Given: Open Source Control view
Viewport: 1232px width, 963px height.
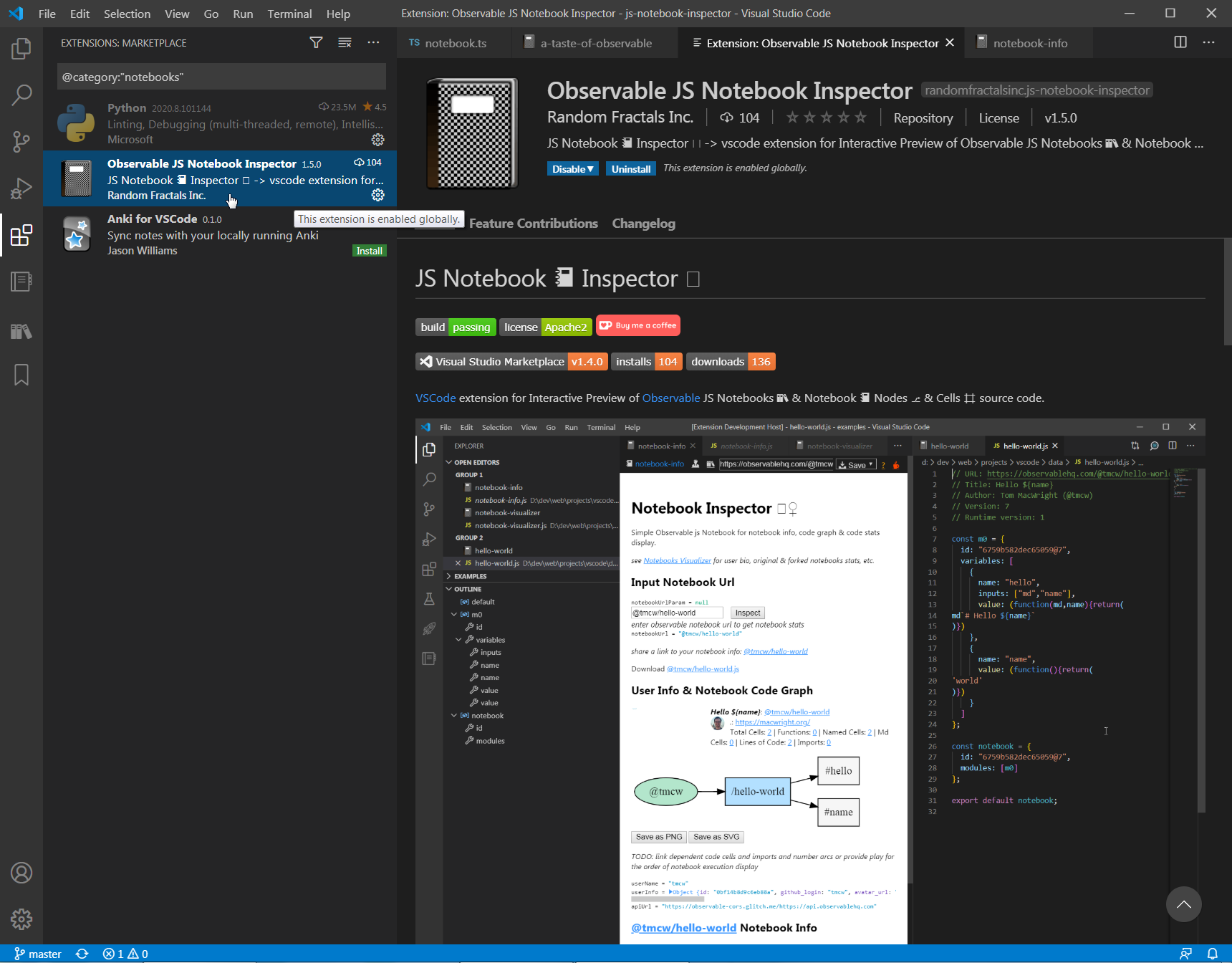Looking at the screenshot, I should [21, 141].
